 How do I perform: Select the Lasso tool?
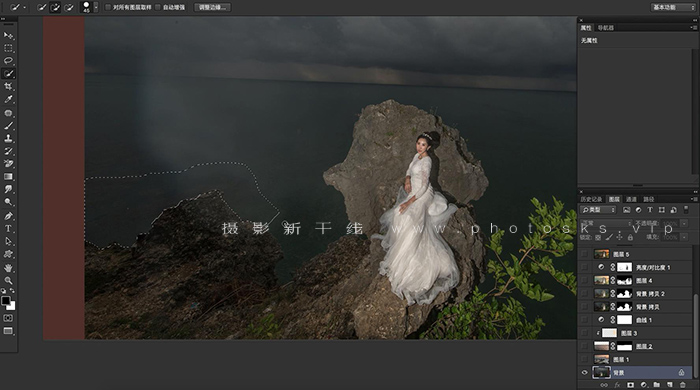(x=8, y=61)
